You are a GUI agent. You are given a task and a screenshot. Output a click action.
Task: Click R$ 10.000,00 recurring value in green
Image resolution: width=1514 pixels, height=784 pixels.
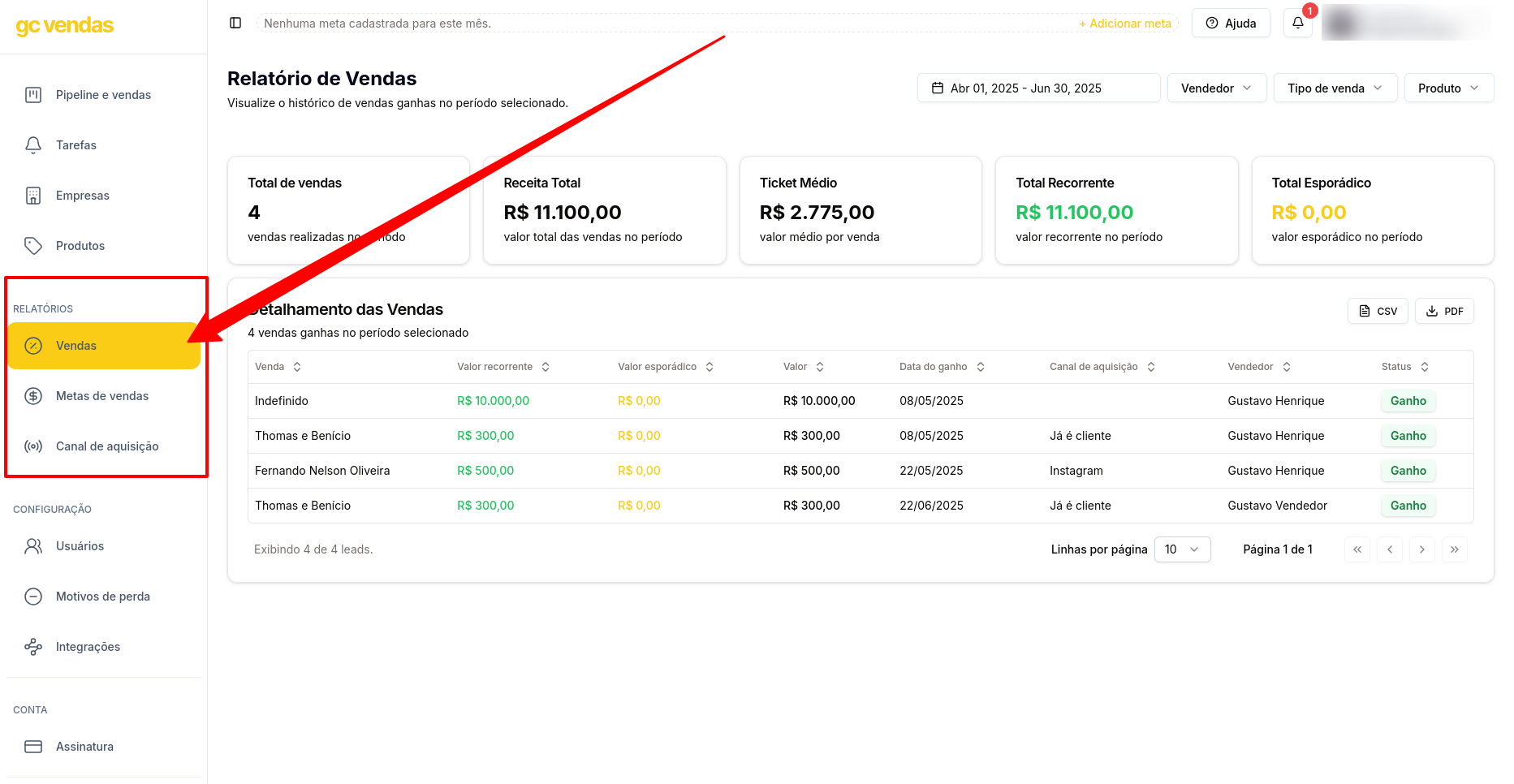point(494,401)
